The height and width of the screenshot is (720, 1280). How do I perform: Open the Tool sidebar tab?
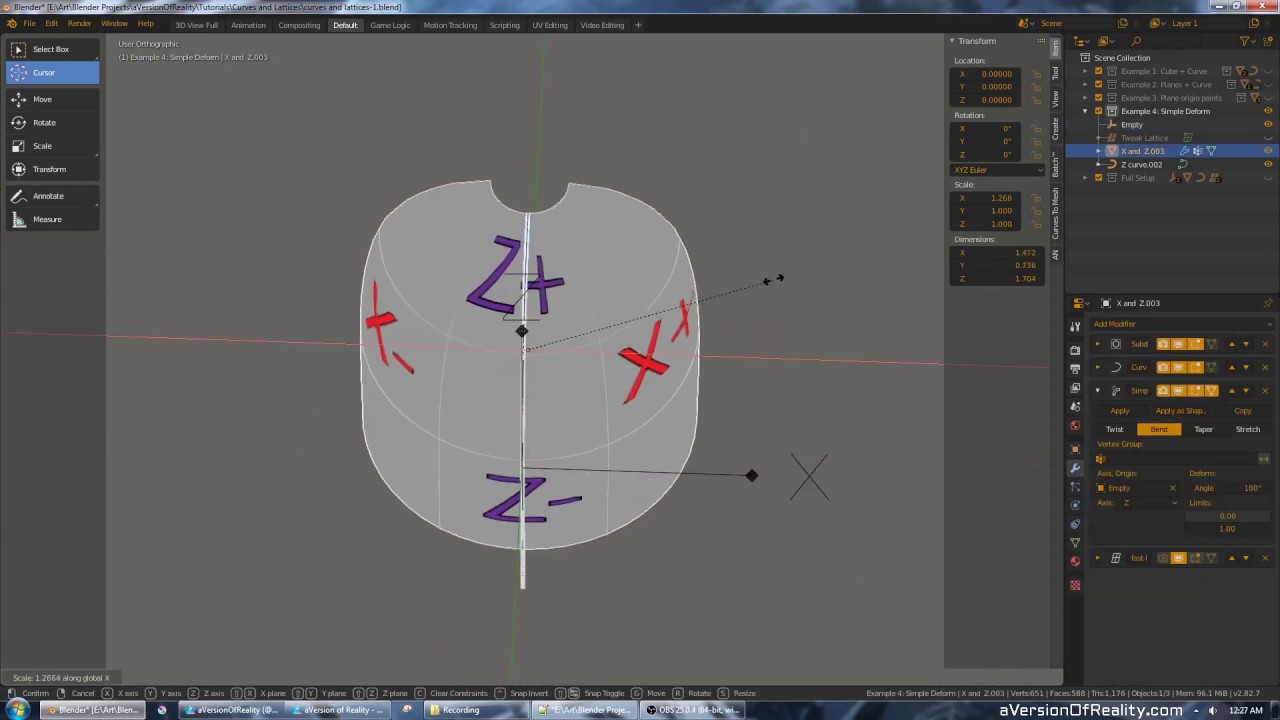point(1055,73)
